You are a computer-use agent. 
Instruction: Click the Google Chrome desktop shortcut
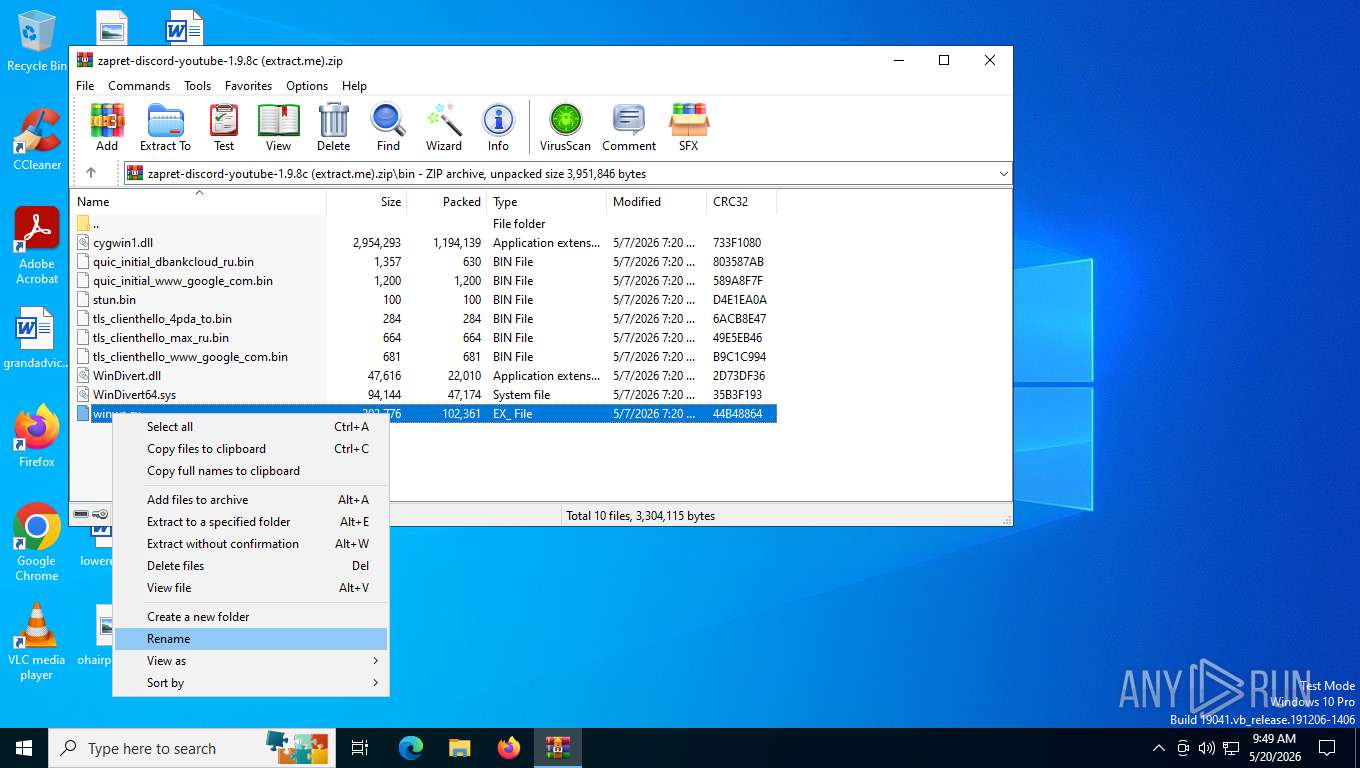tap(37, 542)
